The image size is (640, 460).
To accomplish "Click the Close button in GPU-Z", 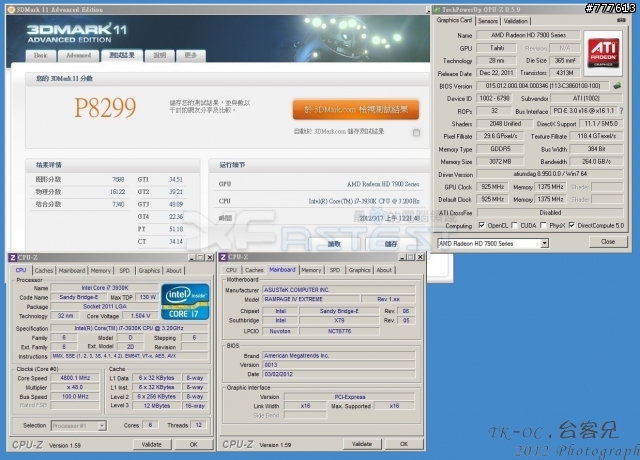I will pyautogui.click(x=608, y=242).
